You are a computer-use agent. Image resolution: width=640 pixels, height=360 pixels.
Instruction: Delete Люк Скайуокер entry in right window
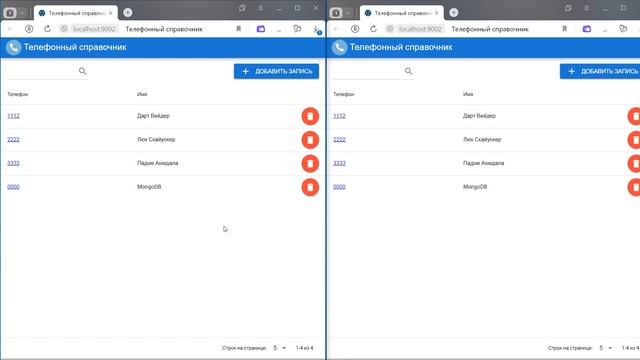[x=634, y=140]
